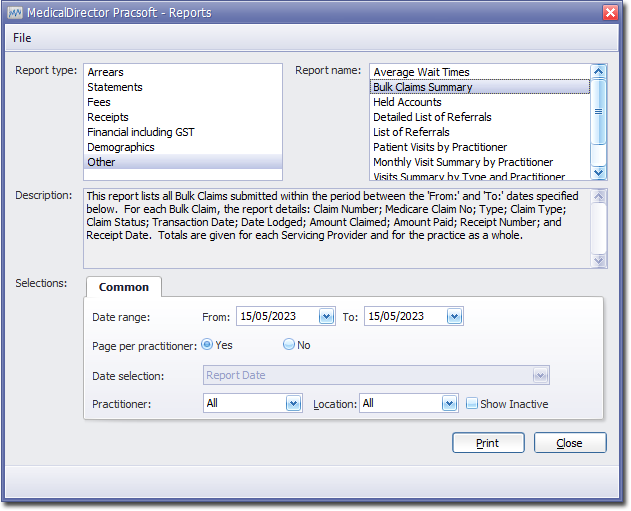
Task: Open the To date calendar dropdown
Action: pos(454,317)
